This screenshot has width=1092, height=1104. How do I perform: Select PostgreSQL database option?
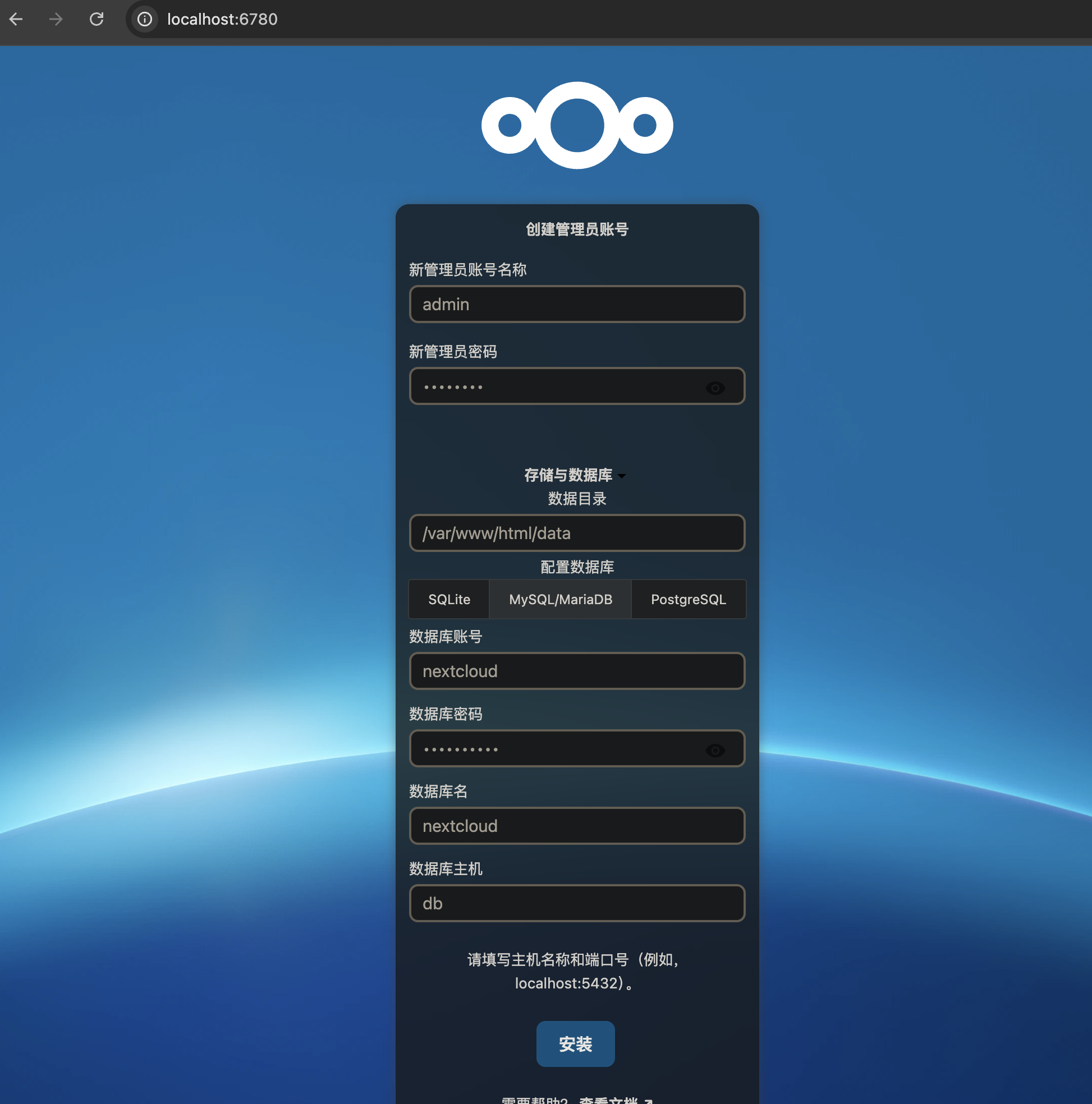(689, 600)
